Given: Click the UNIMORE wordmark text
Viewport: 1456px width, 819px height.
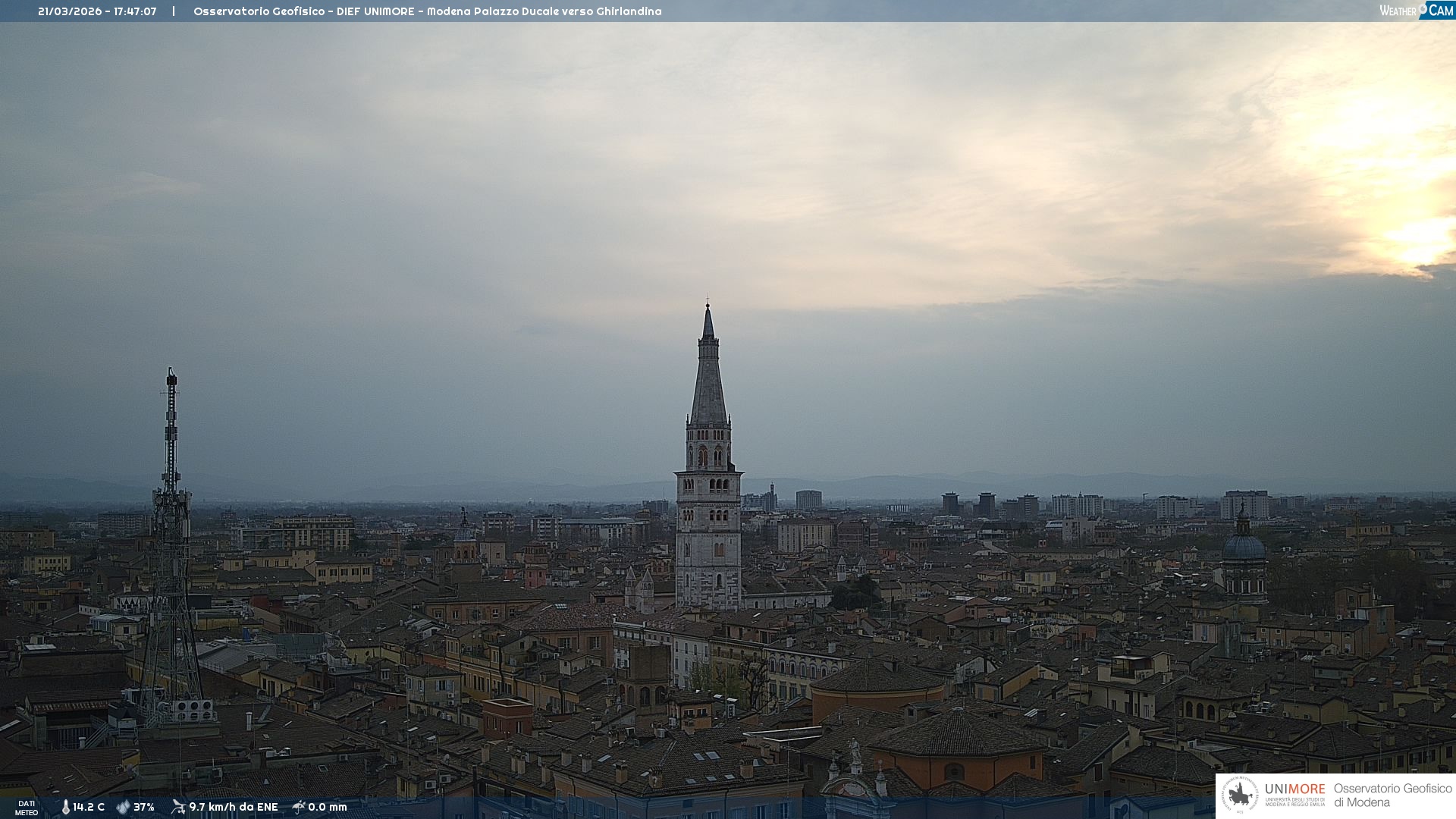Looking at the screenshot, I should click(1294, 789).
